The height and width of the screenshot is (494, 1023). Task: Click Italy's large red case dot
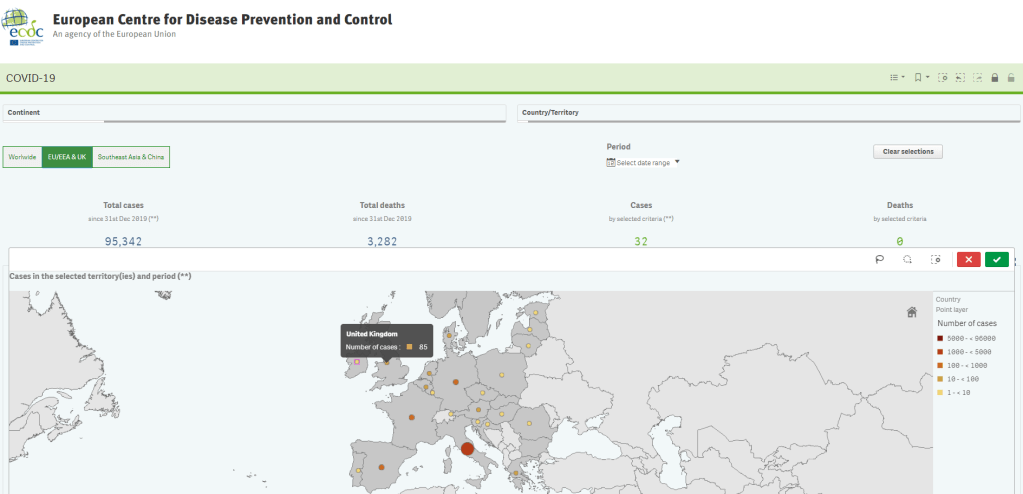467,448
